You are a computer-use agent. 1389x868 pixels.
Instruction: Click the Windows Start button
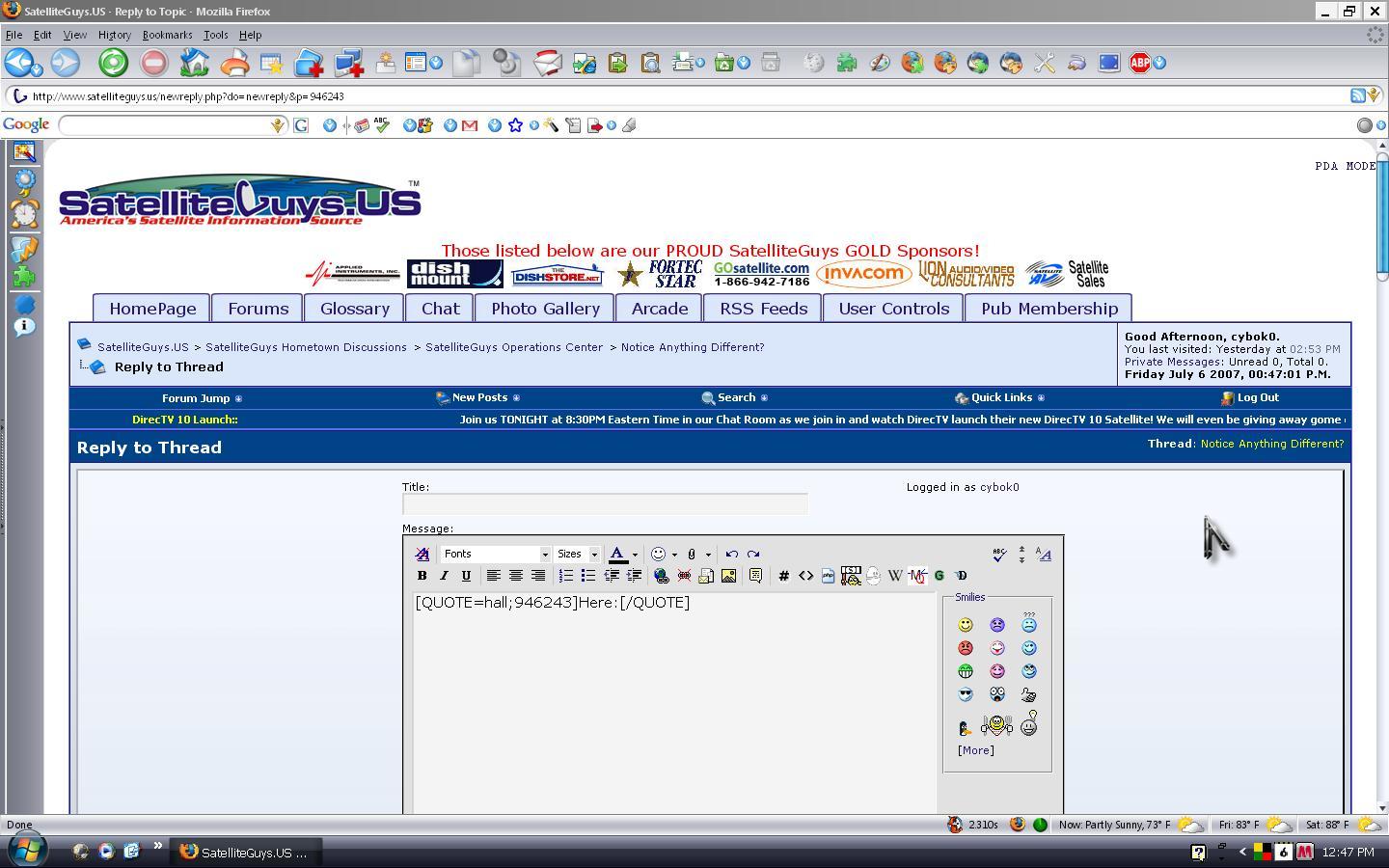26,851
